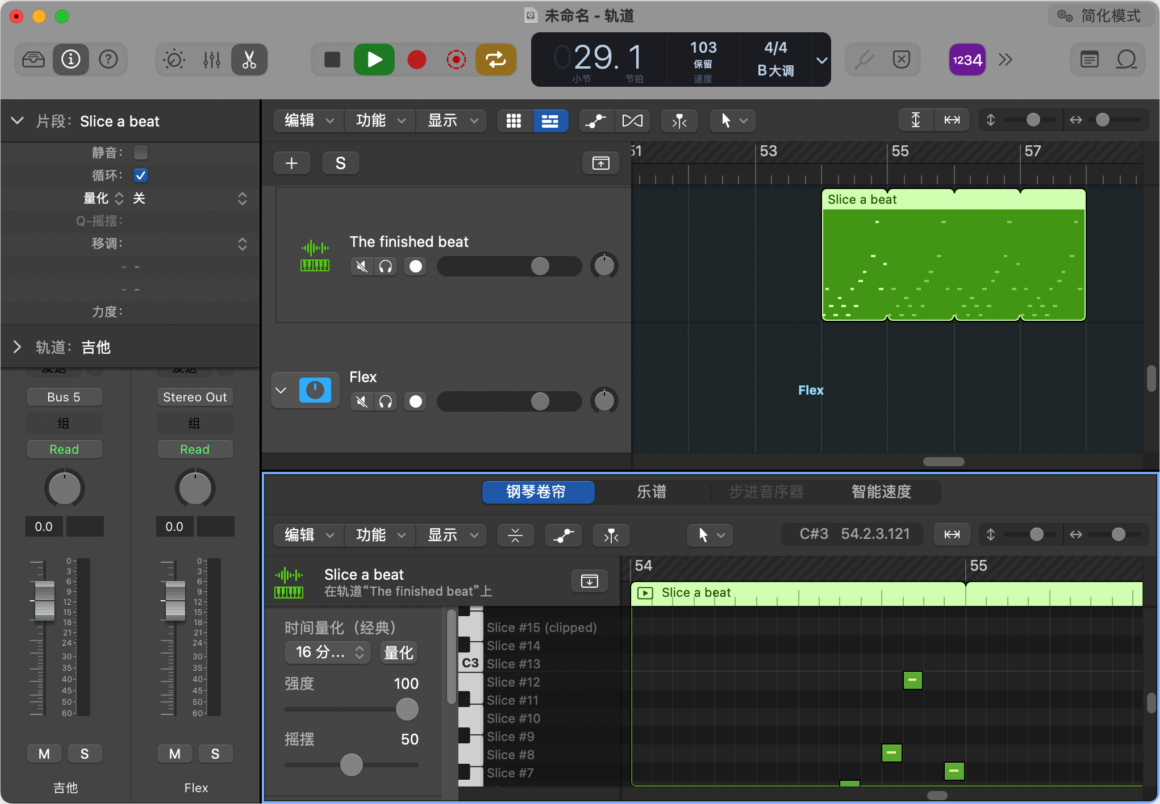Open the tracks area 显示 menu
1160x804 pixels.
coord(451,121)
